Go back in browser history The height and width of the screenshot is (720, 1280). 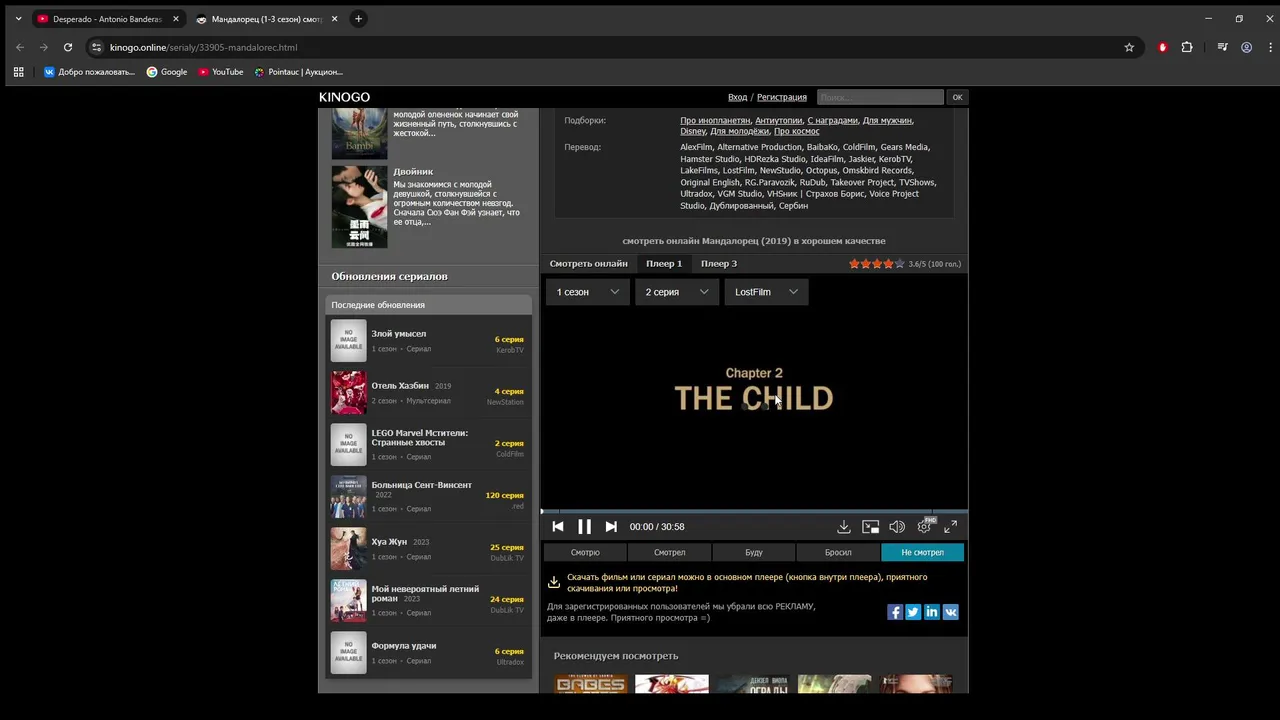coord(20,47)
